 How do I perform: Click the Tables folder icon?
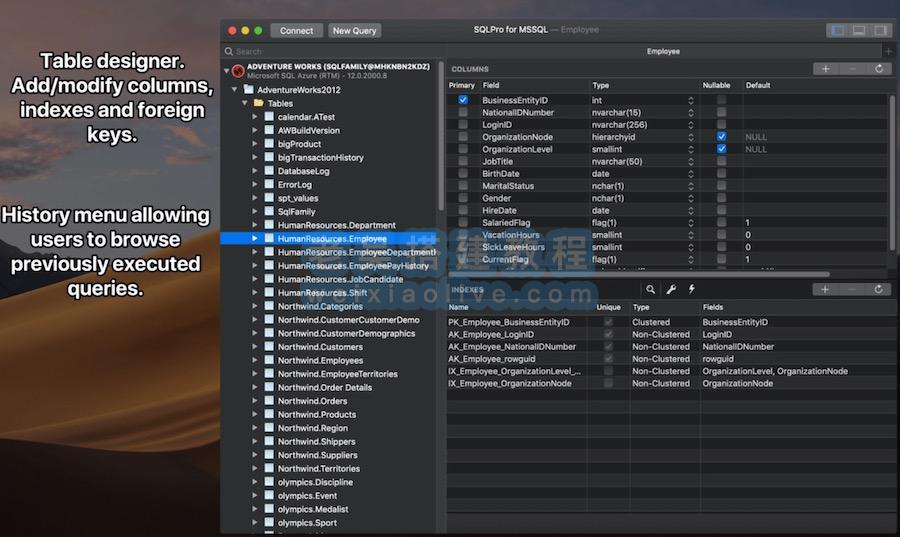tap(259, 103)
